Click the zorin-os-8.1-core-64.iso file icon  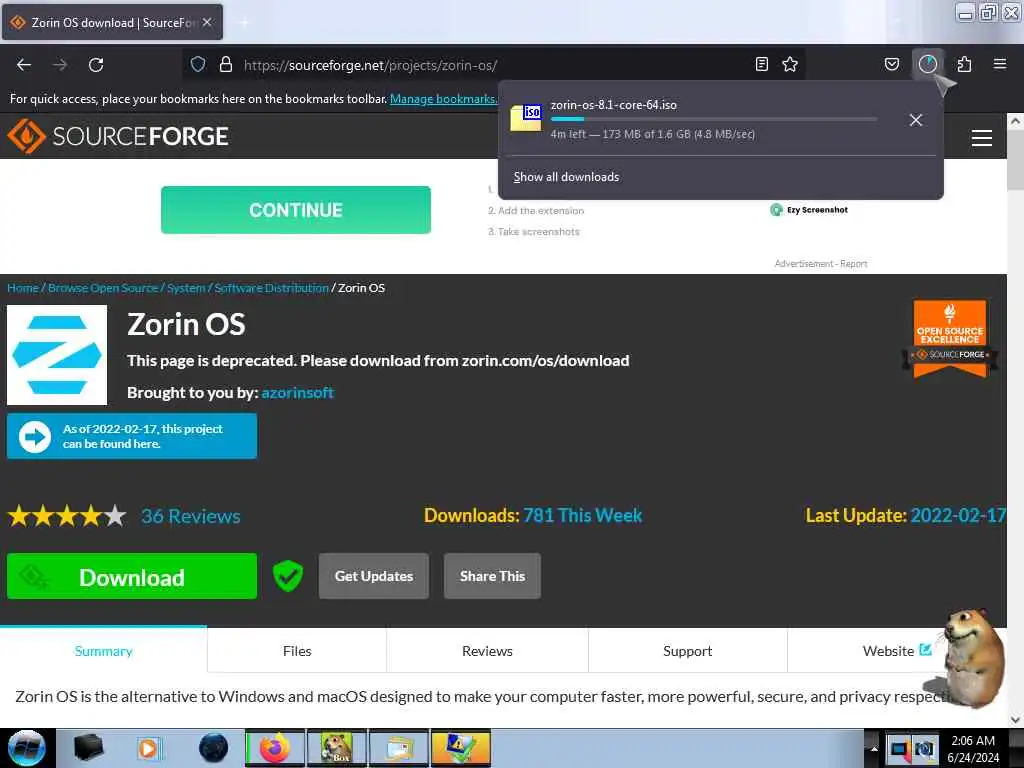[526, 118]
